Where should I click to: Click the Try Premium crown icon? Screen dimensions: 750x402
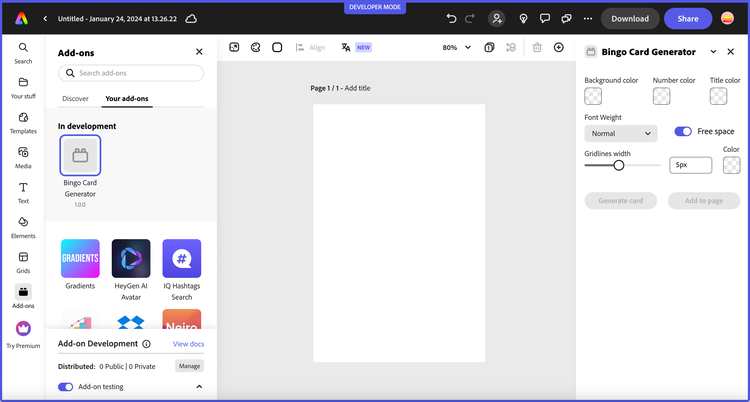pyautogui.click(x=23, y=329)
